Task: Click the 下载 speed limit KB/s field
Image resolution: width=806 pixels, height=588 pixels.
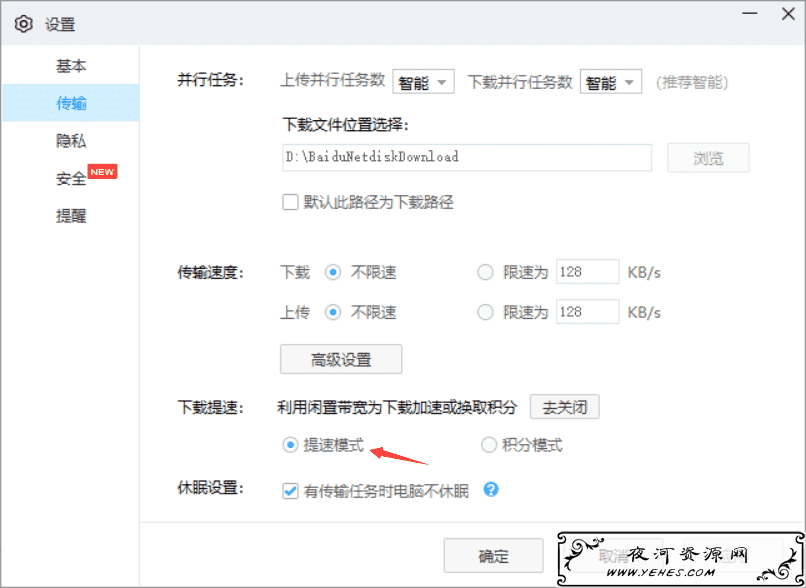Action: (x=588, y=272)
